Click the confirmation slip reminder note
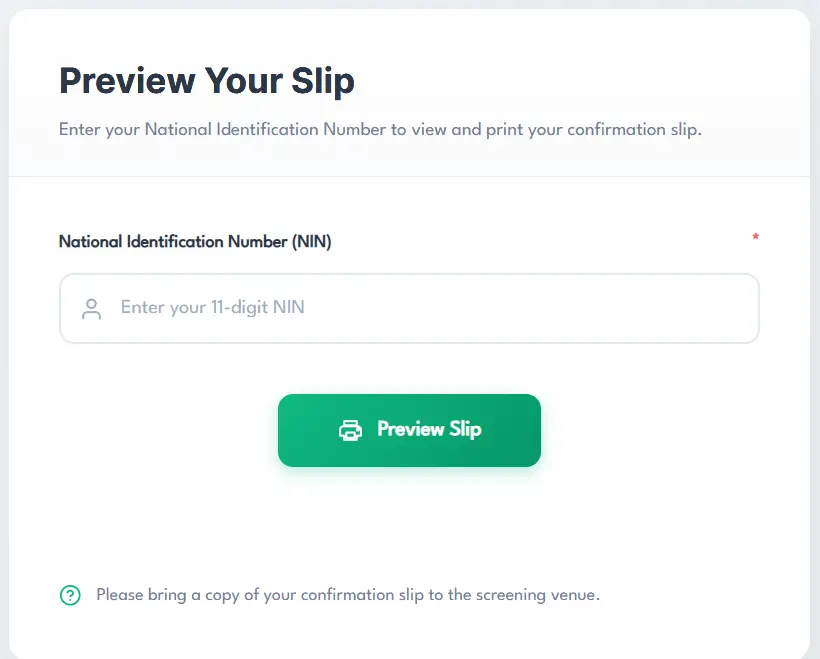Screen dimensions: 820x659 (347, 595)
